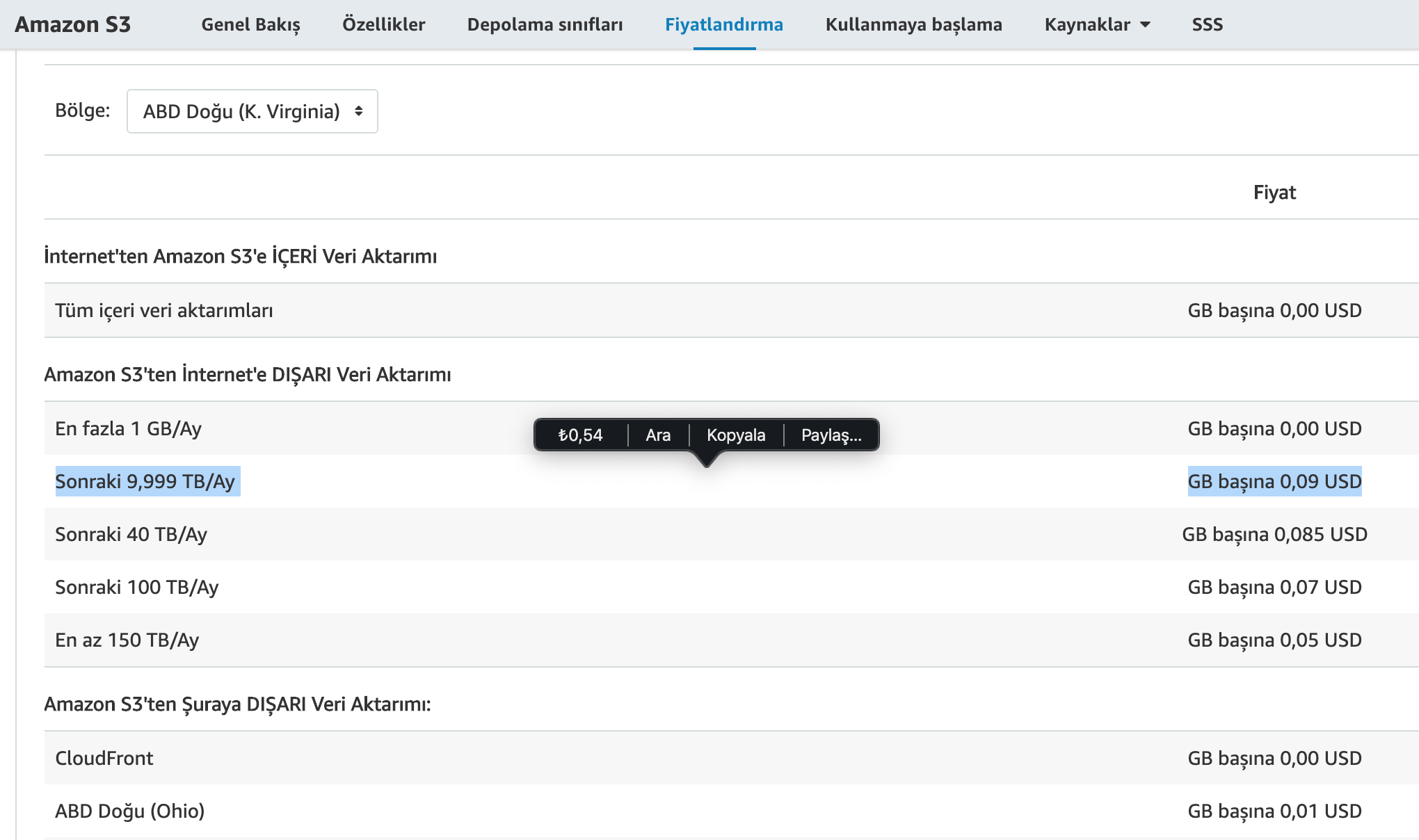
Task: Choose Kopyala in the selection popup
Action: tap(735, 435)
